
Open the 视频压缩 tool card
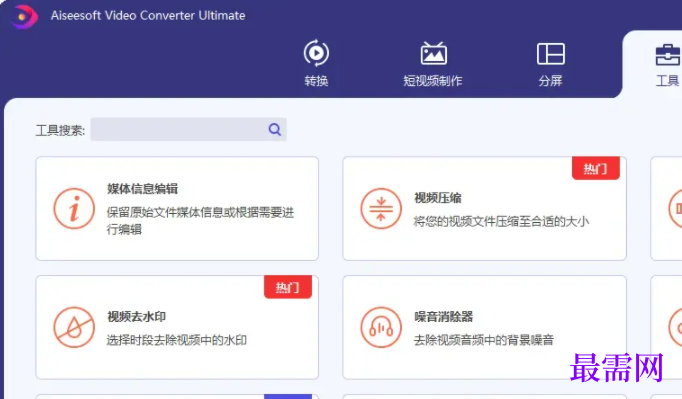point(484,208)
